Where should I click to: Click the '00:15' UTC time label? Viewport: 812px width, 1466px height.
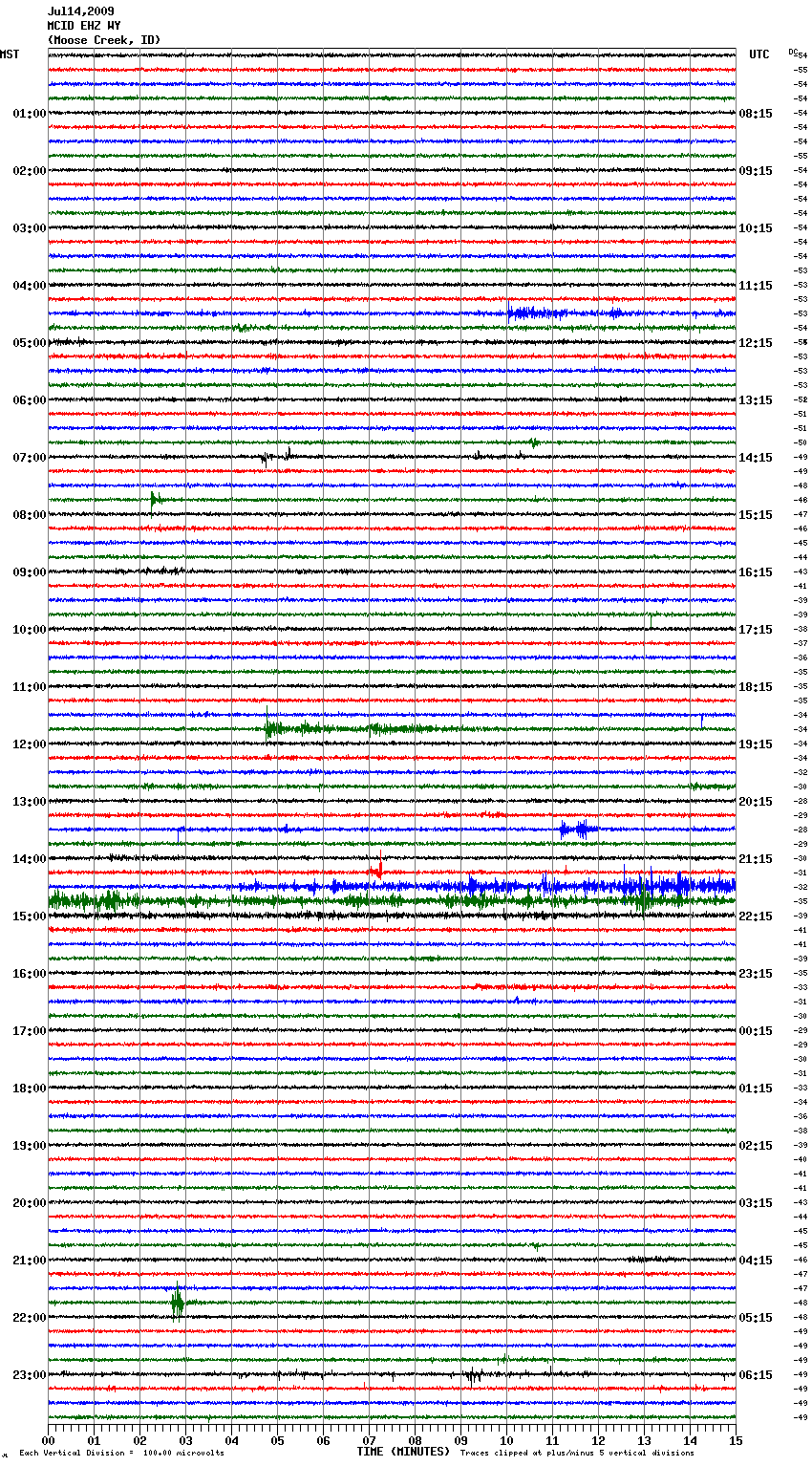click(756, 1031)
